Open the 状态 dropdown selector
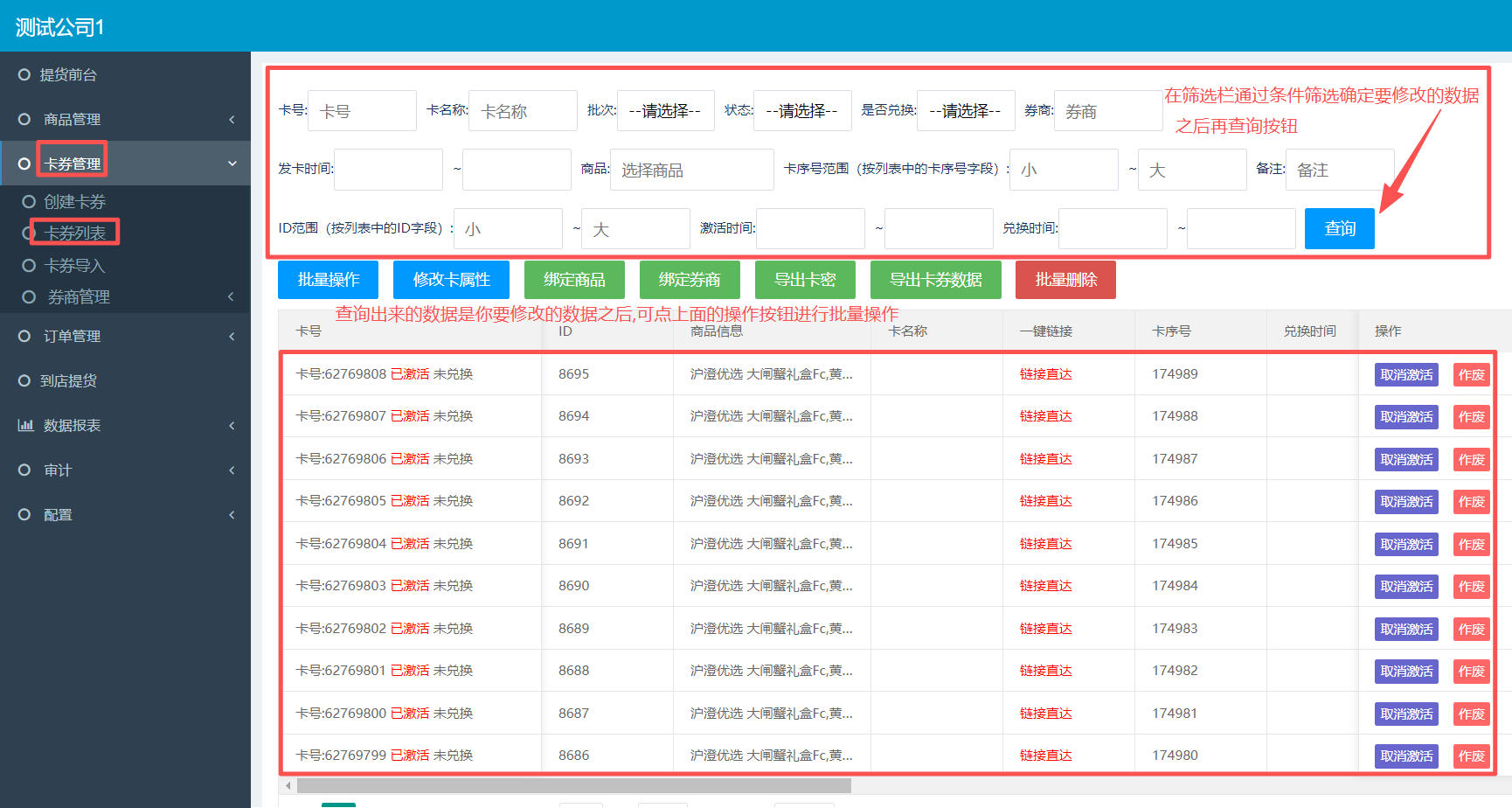This screenshot has height=808, width=1512. point(801,111)
